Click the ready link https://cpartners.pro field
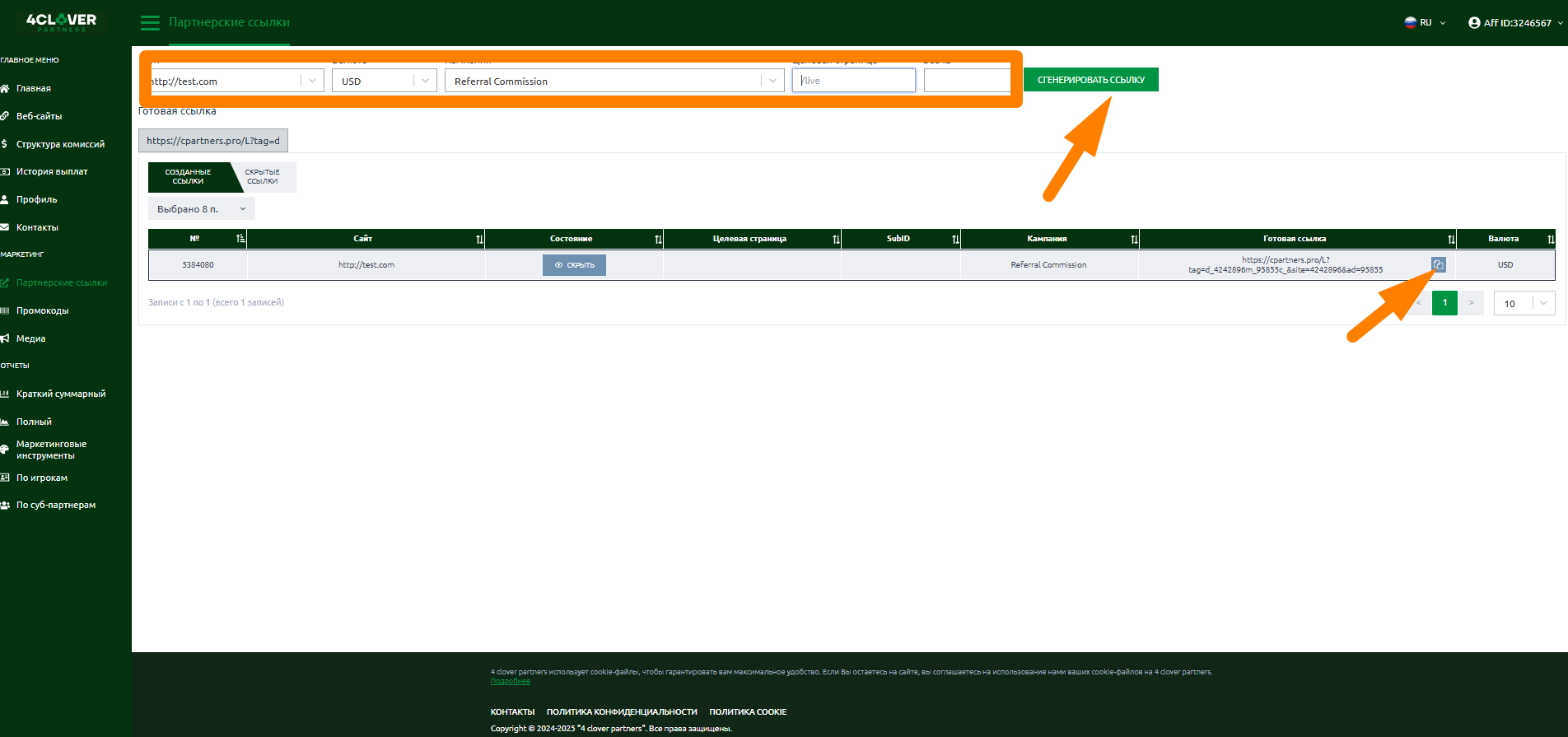Image resolution: width=1568 pixels, height=737 pixels. [x=213, y=141]
